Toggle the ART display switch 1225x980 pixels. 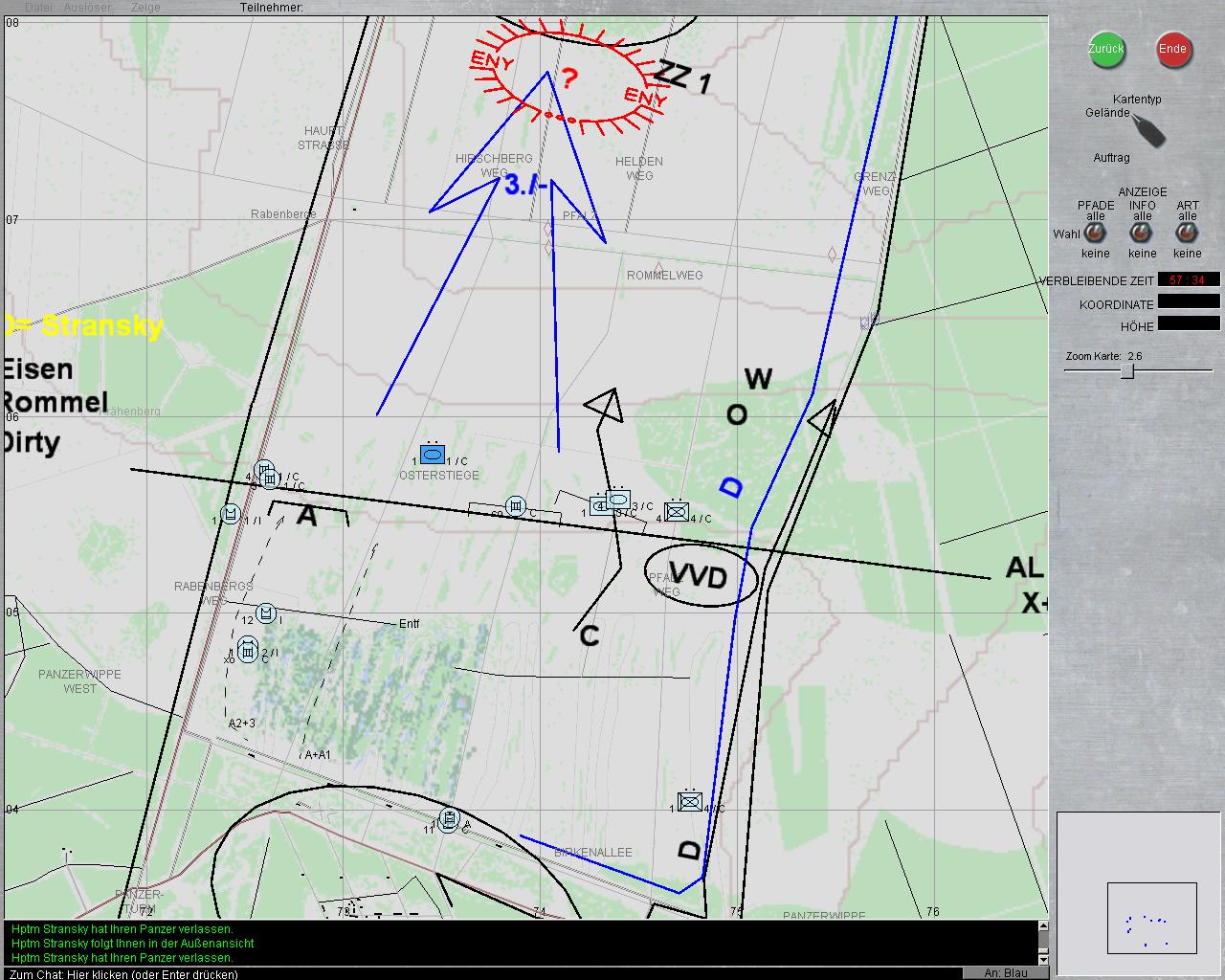[x=1187, y=234]
